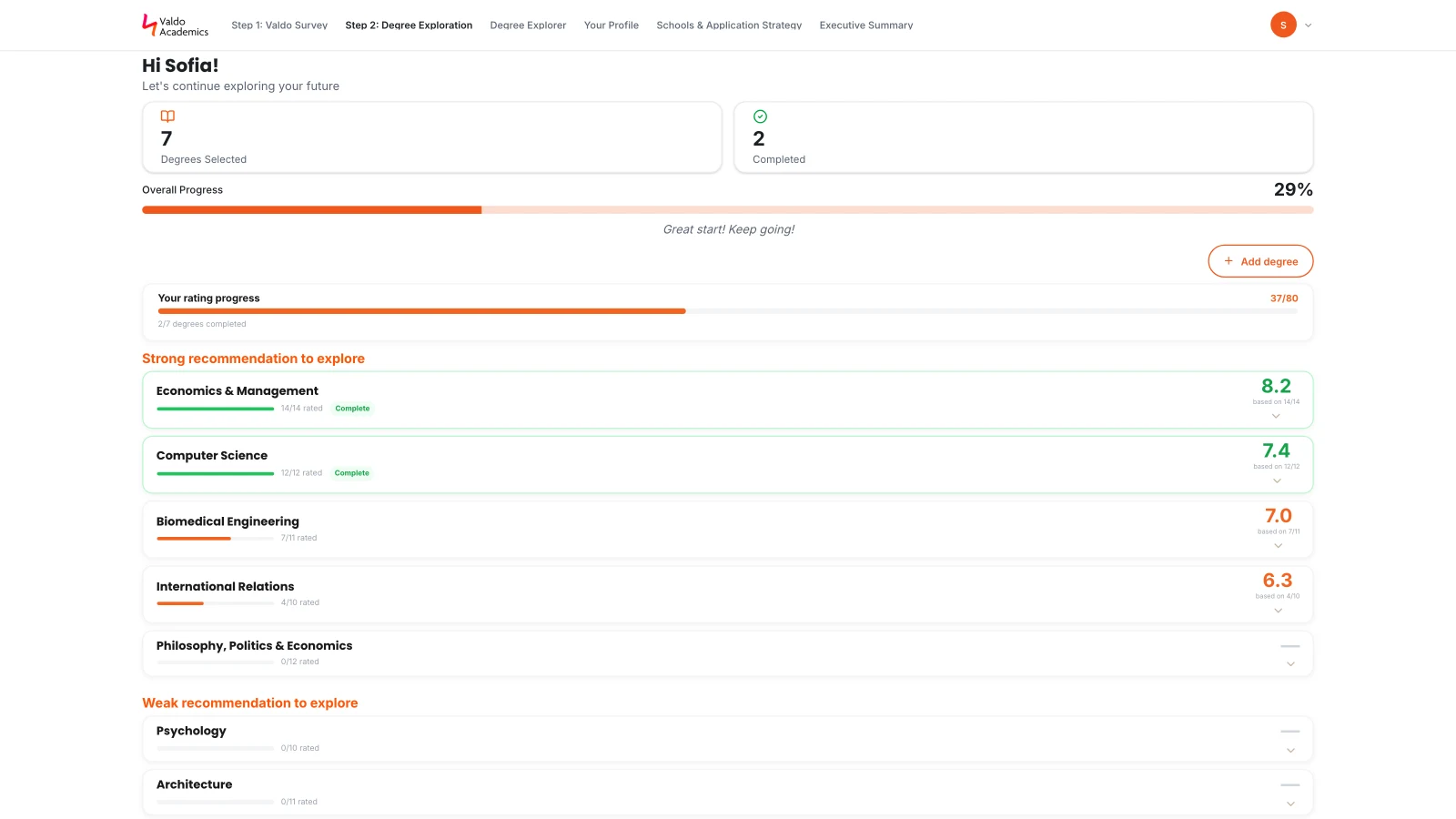Select the Psychology degree title

tap(191, 731)
